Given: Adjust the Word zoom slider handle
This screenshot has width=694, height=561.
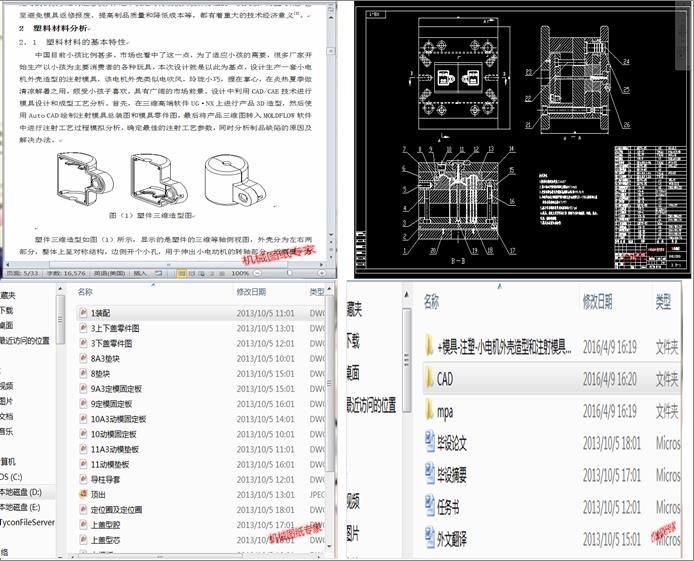Looking at the screenshot, I should point(289,273).
